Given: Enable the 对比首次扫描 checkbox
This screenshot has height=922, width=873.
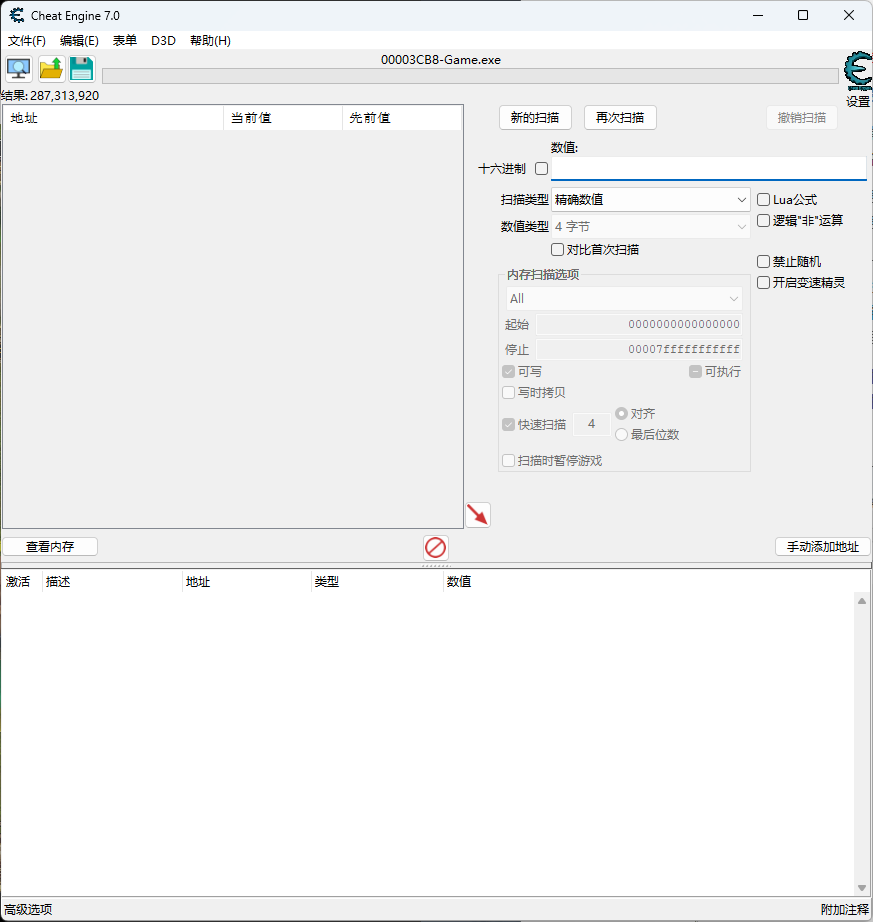Looking at the screenshot, I should click(557, 249).
